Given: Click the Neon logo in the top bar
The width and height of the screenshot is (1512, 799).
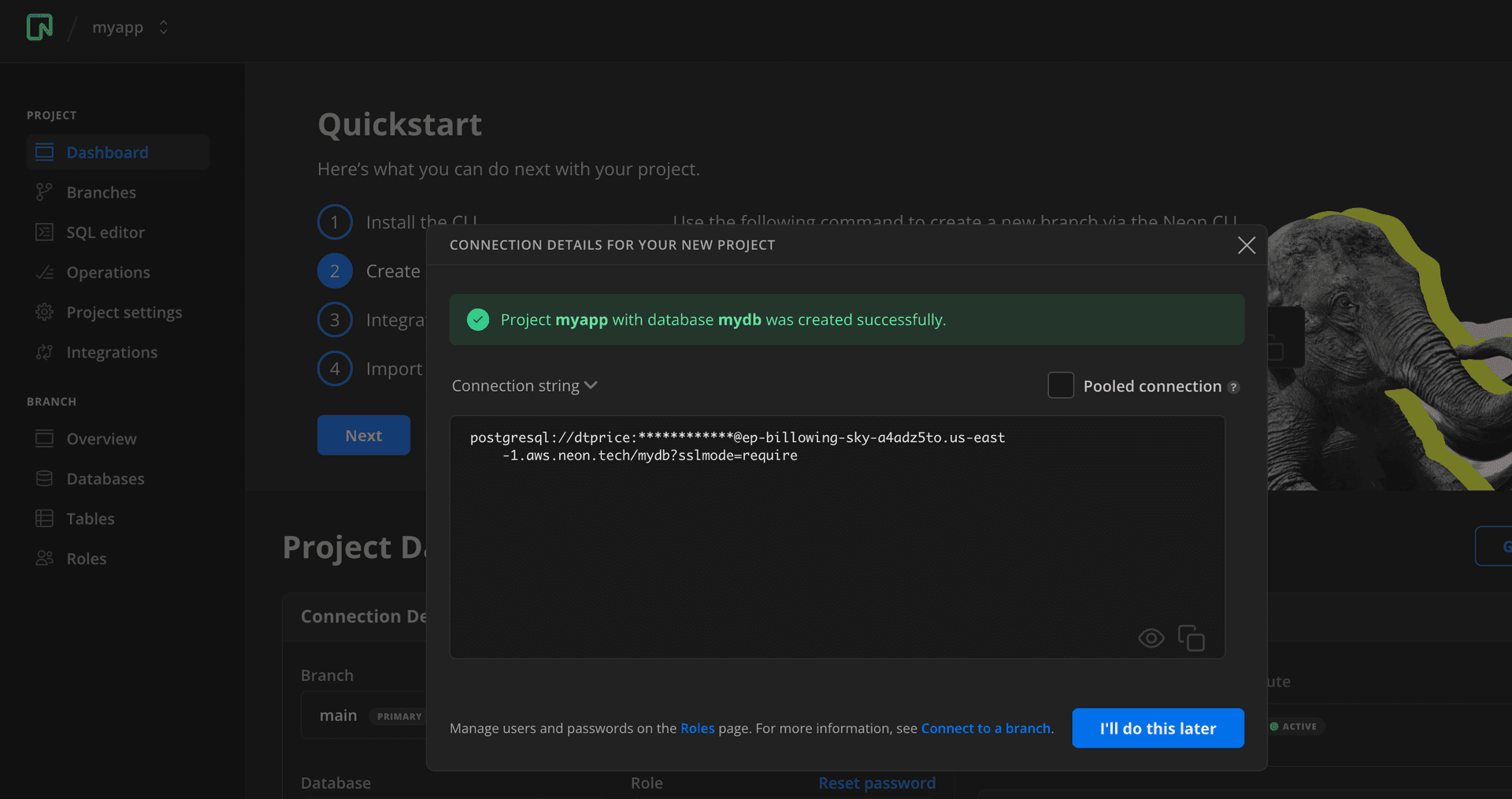Looking at the screenshot, I should point(39,27).
